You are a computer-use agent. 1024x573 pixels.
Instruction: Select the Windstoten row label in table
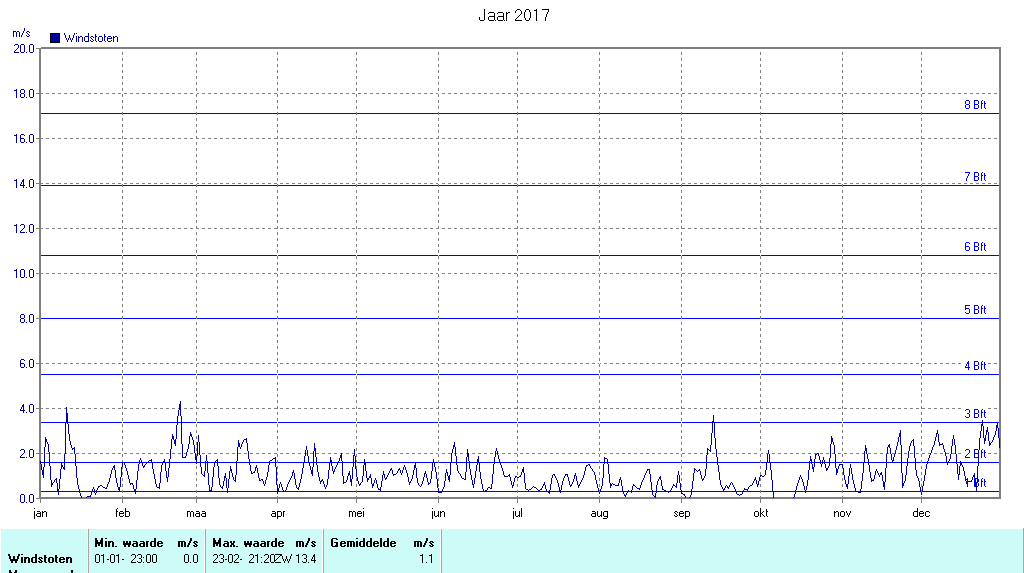(x=41, y=559)
